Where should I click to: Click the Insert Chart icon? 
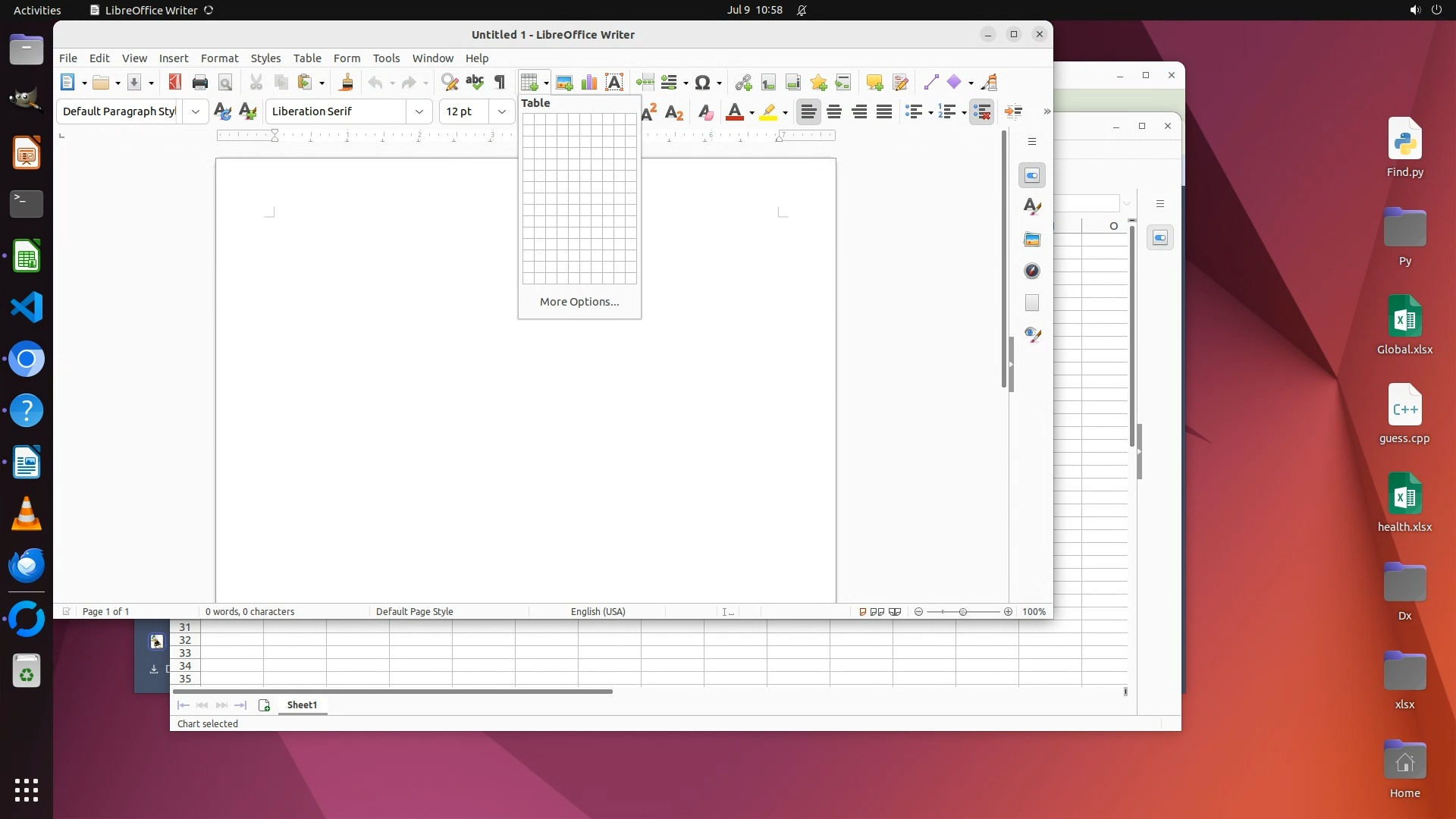tap(589, 83)
